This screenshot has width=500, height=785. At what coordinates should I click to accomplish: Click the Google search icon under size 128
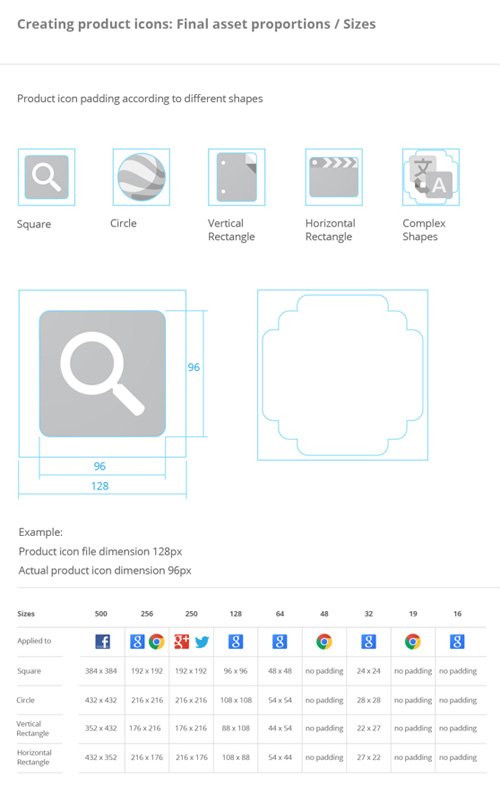[x=236, y=641]
